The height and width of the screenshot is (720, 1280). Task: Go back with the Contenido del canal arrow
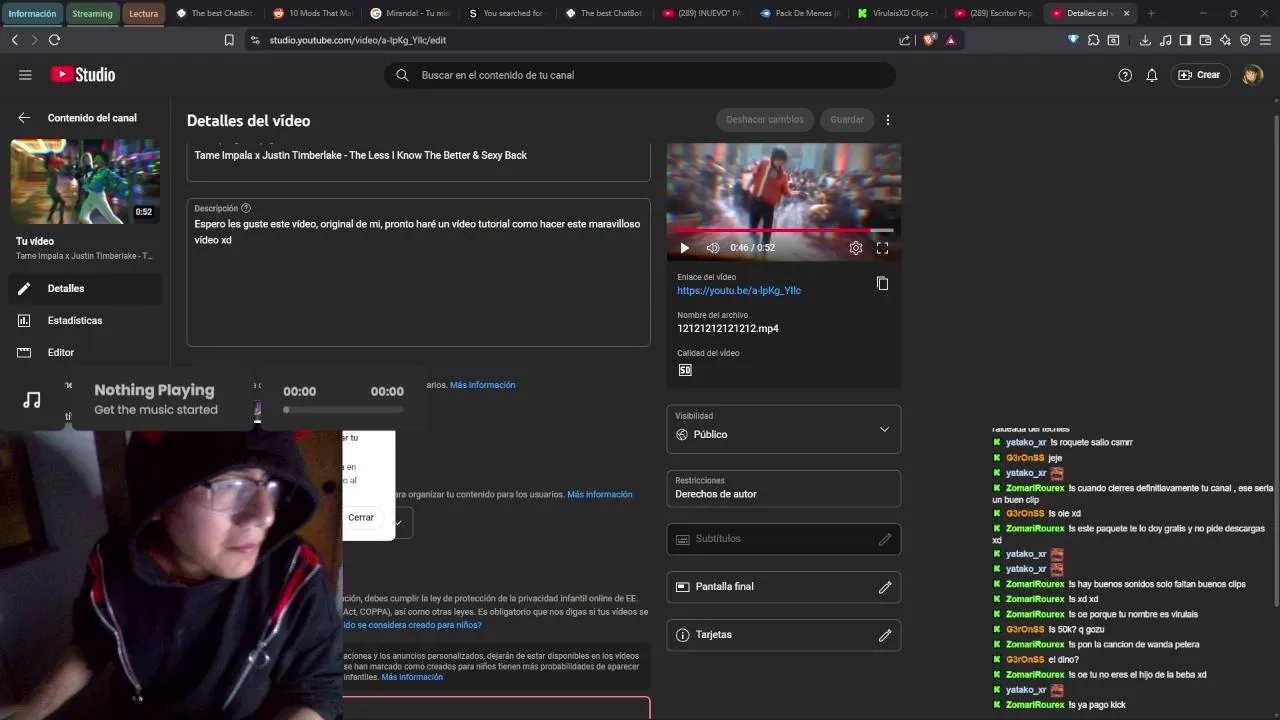pyautogui.click(x=24, y=118)
